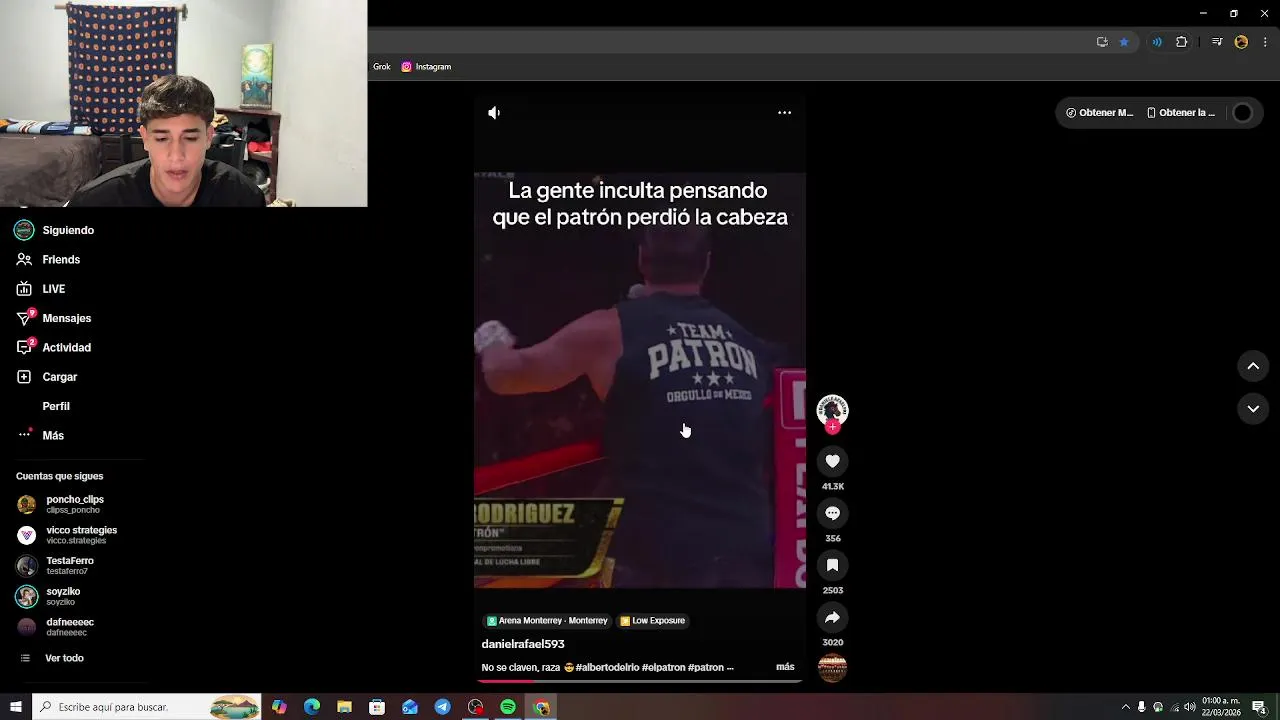Click the install app icon in address bar
The image size is (1280, 720).
coord(1102,42)
